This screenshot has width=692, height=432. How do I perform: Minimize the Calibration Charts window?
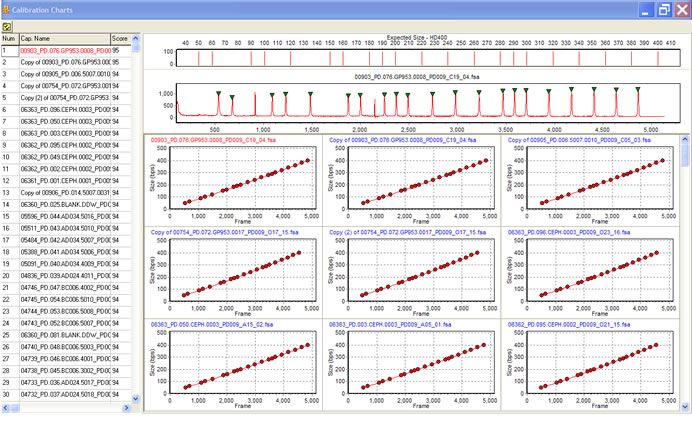coord(646,10)
